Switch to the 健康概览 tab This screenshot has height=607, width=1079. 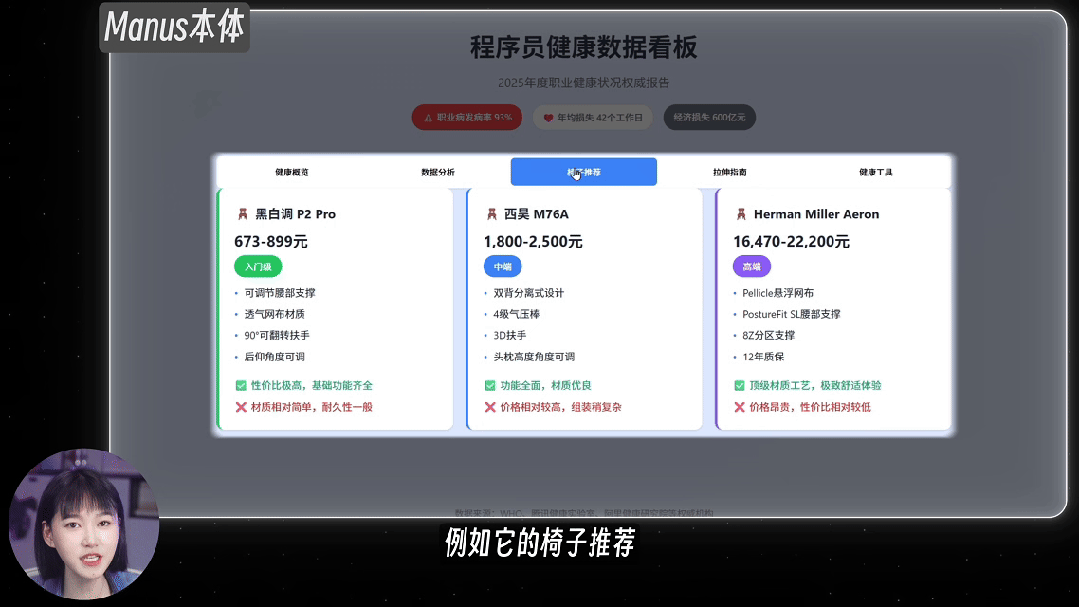292,172
